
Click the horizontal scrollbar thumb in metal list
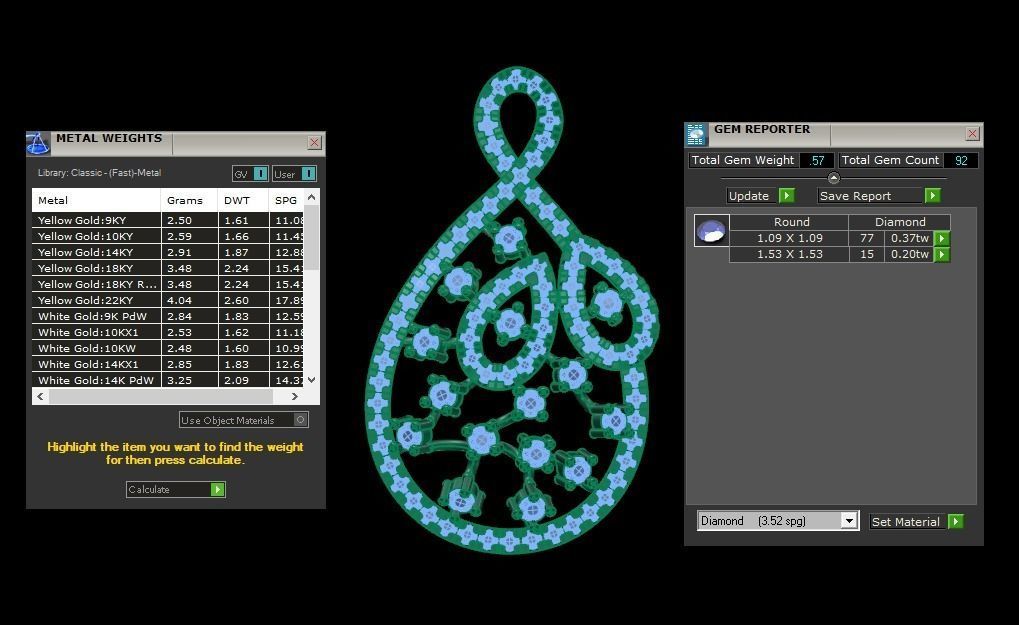[x=161, y=396]
